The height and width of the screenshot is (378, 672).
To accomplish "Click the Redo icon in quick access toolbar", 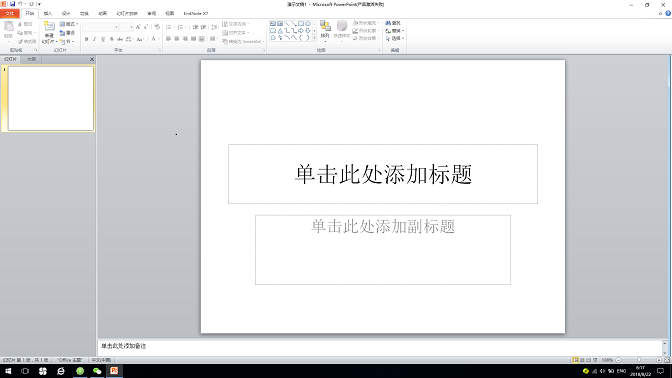I will click(31, 4).
